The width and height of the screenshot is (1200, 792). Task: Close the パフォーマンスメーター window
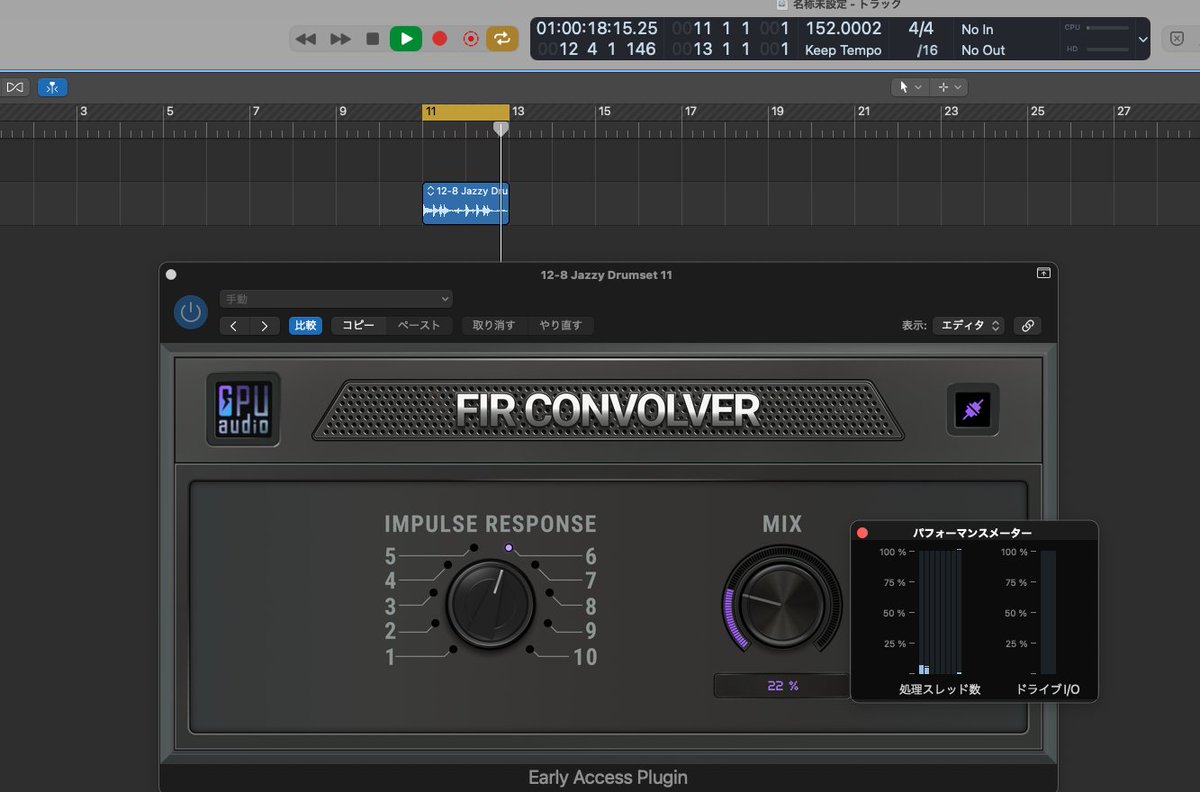click(862, 533)
